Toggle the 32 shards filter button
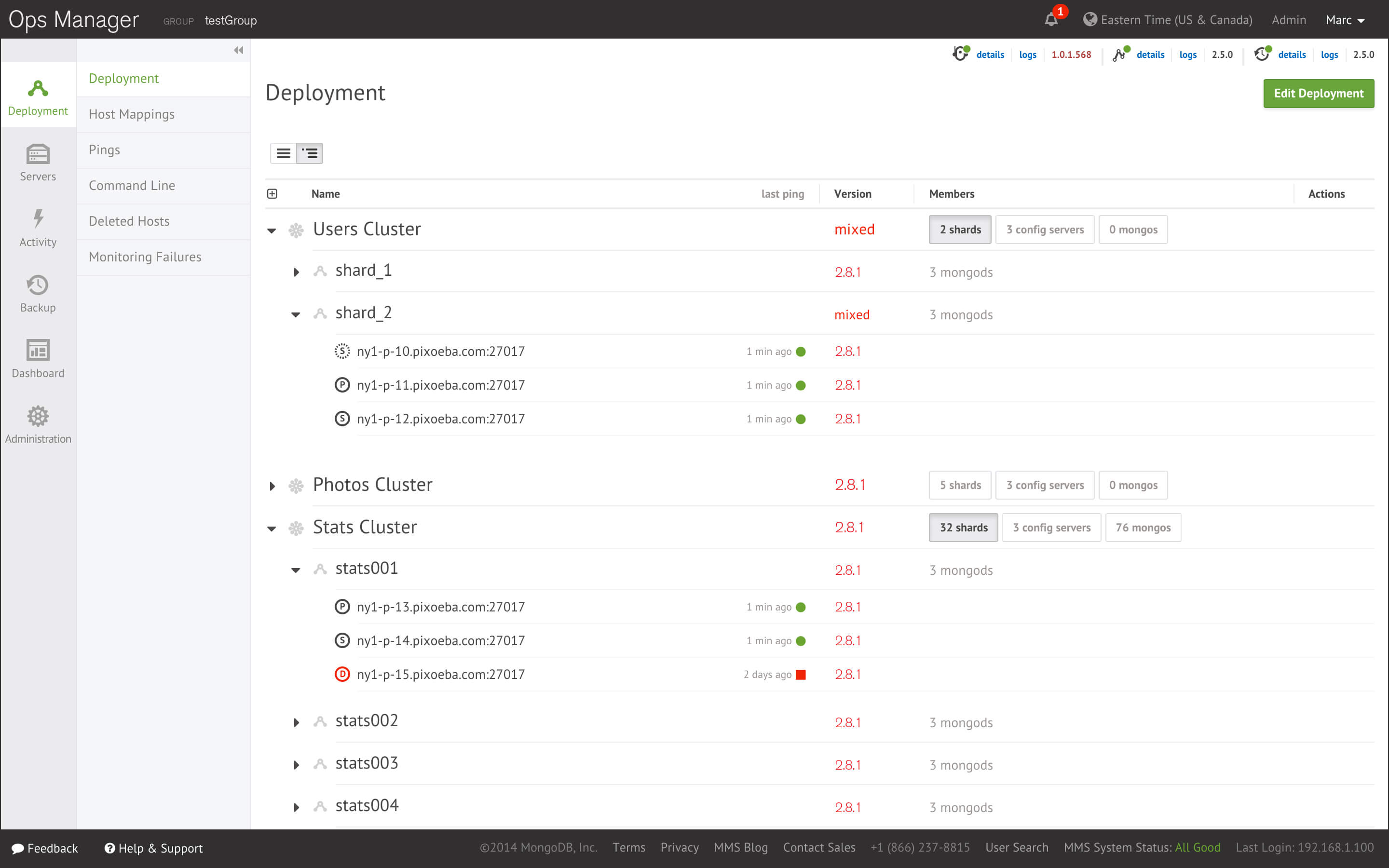 pos(963,528)
